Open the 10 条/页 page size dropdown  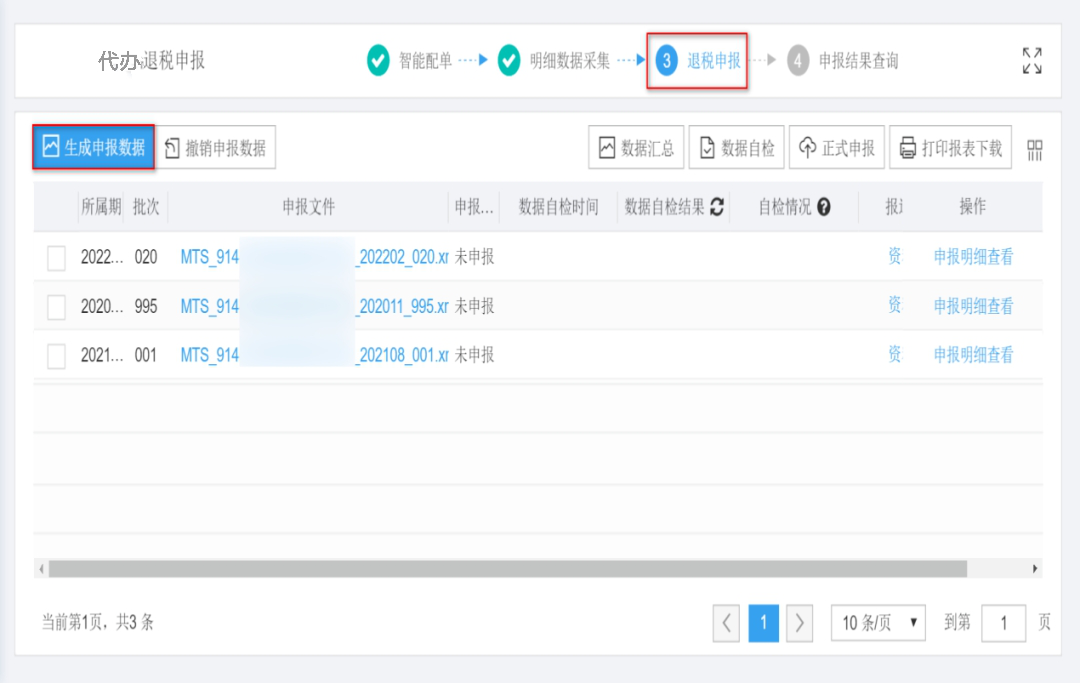pos(878,623)
